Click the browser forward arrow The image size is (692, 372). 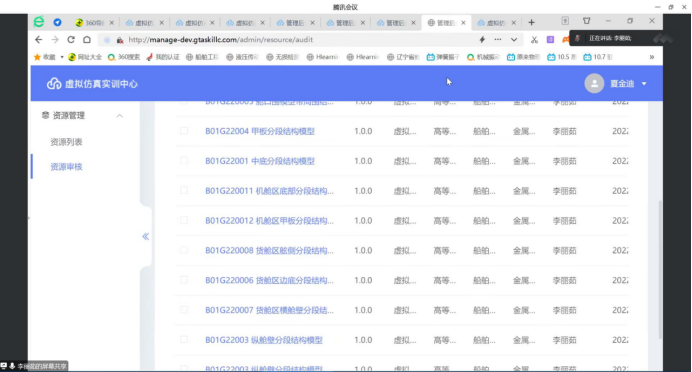(55, 40)
